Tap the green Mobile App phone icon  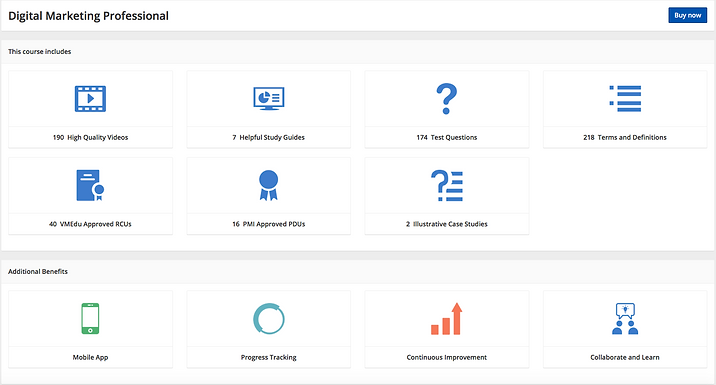click(x=90, y=318)
